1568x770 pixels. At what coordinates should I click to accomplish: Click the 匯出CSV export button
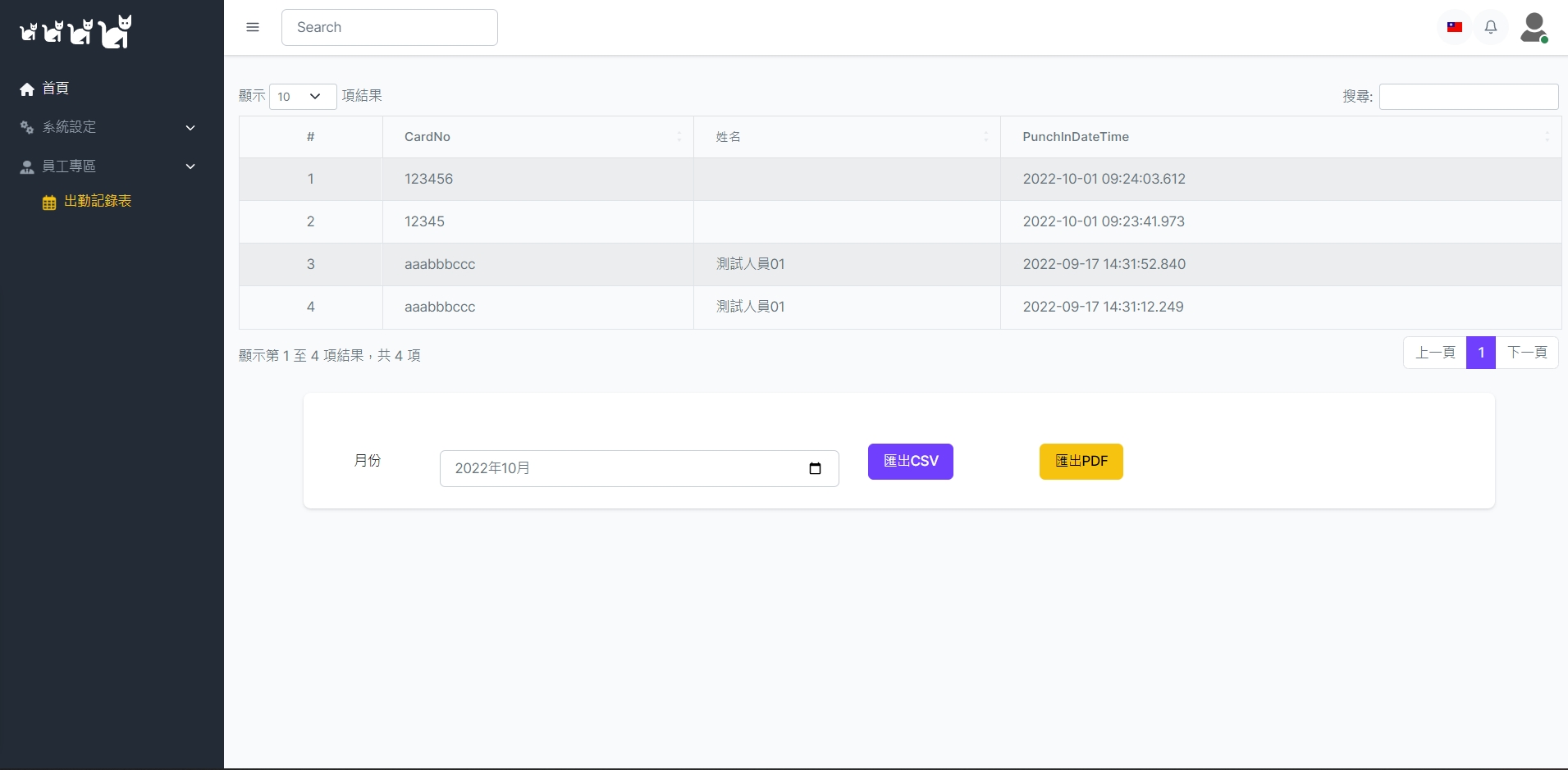pos(910,461)
